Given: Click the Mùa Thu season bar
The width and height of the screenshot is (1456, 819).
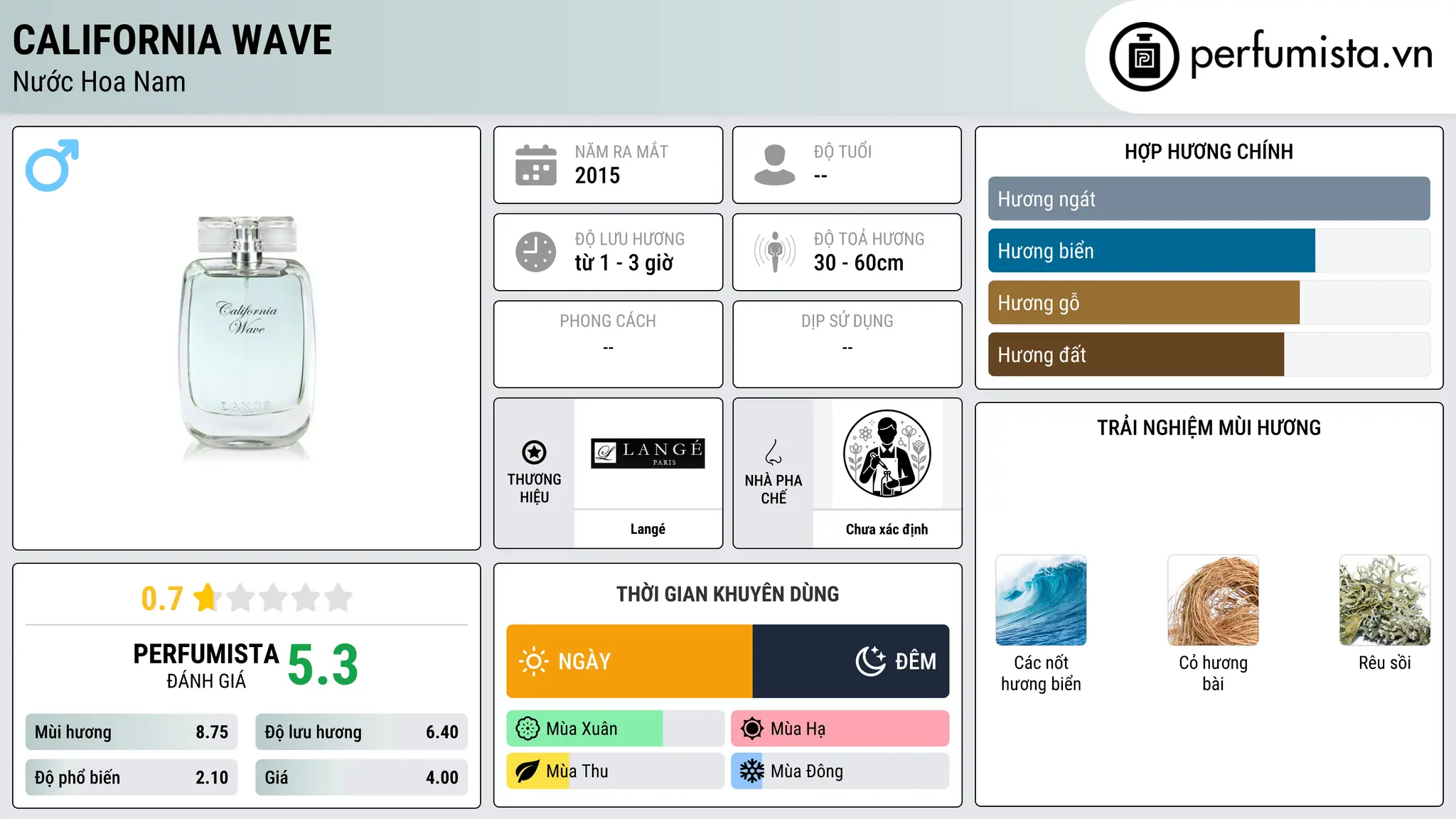Looking at the screenshot, I should 615,771.
